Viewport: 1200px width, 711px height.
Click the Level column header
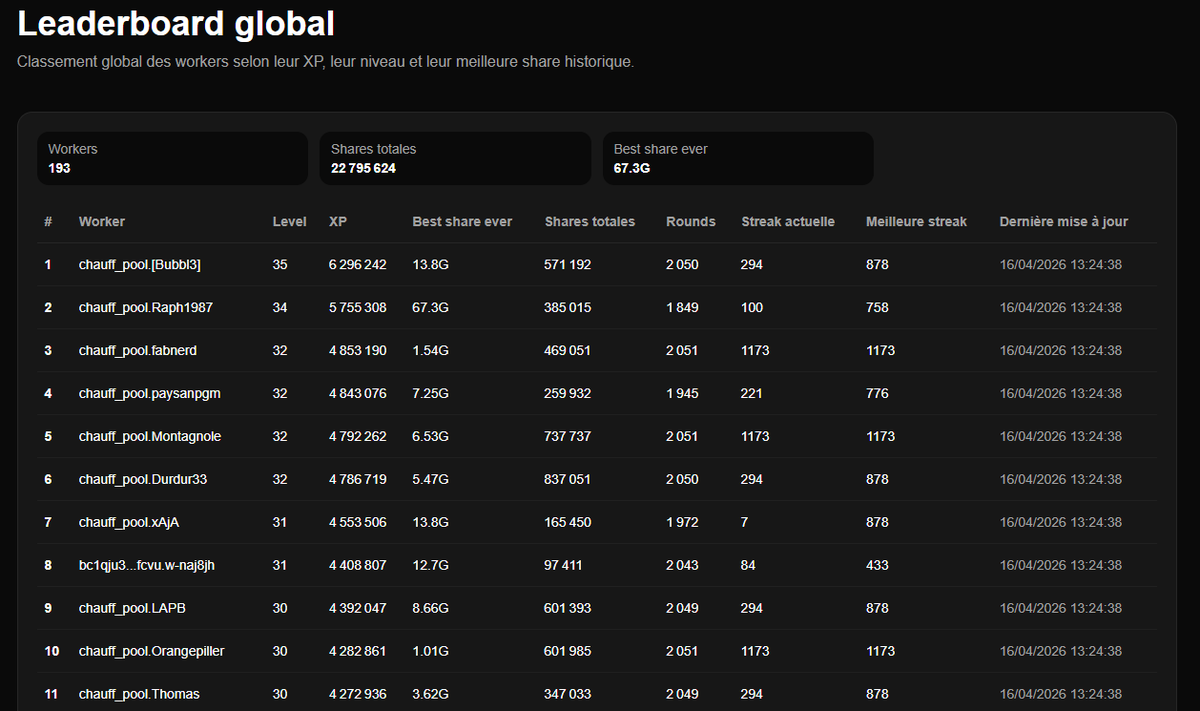point(289,222)
